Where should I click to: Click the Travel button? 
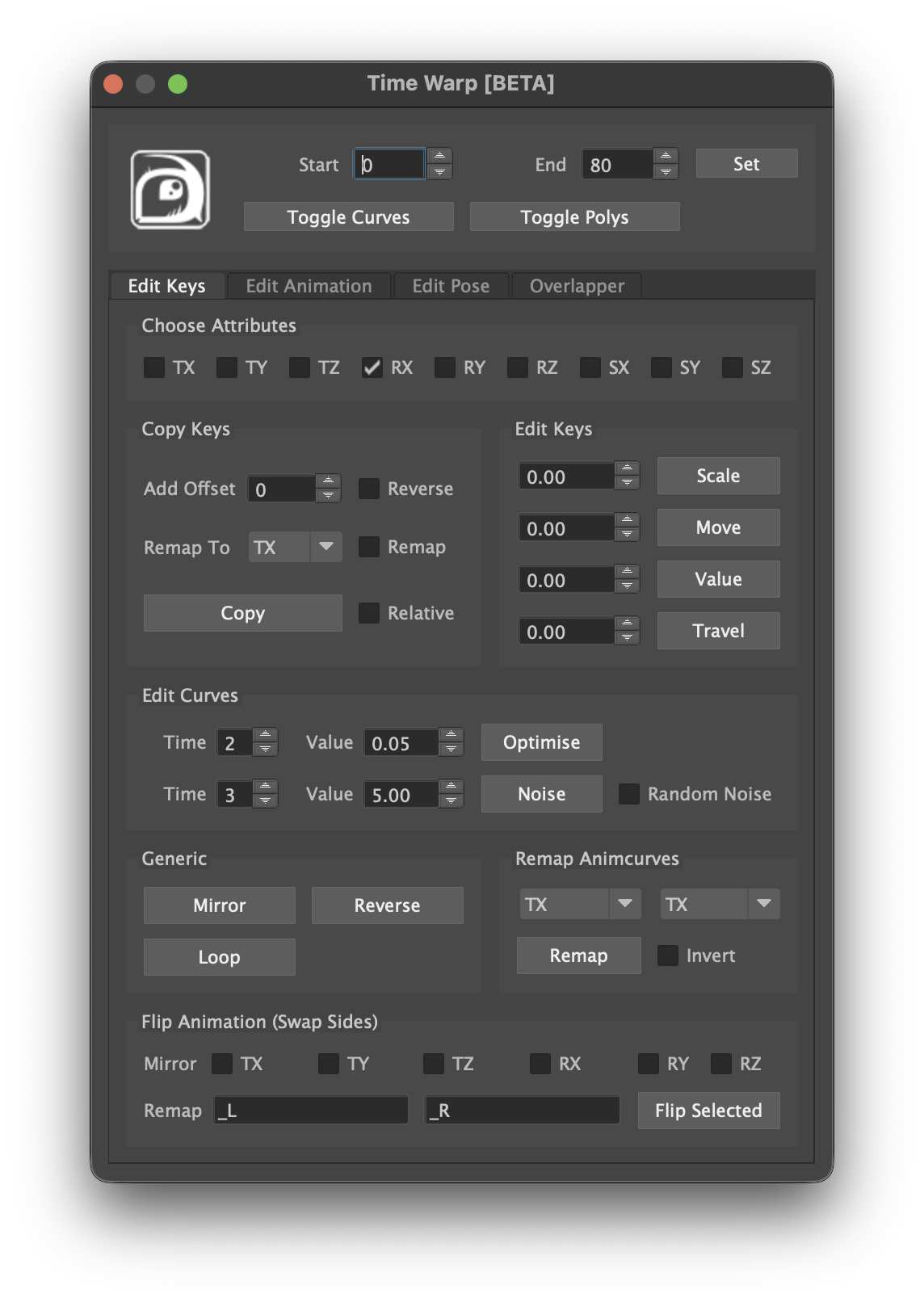[719, 631]
